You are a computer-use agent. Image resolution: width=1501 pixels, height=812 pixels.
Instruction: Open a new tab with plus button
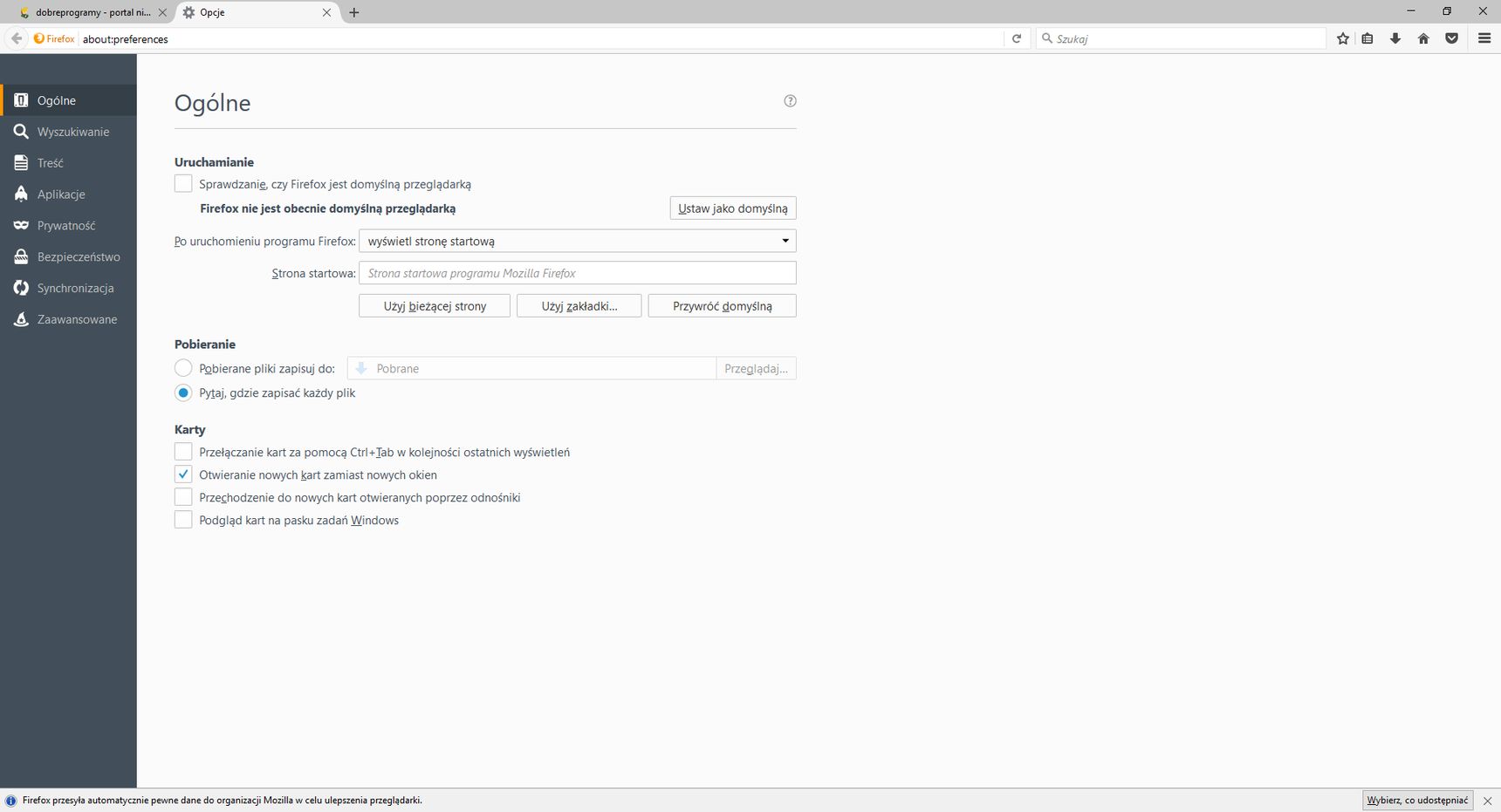[354, 12]
